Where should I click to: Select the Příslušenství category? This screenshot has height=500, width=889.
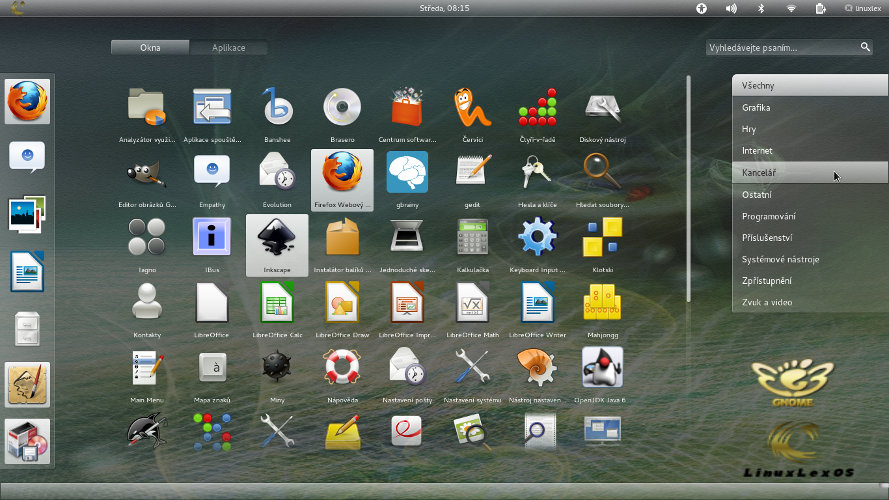coord(810,238)
